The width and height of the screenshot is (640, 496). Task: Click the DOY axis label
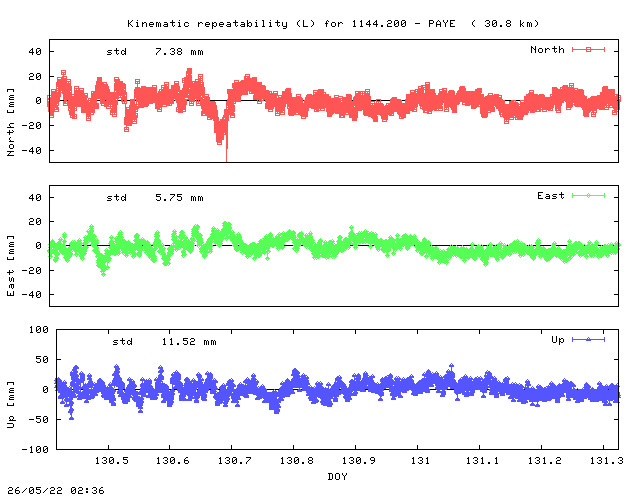point(338,476)
